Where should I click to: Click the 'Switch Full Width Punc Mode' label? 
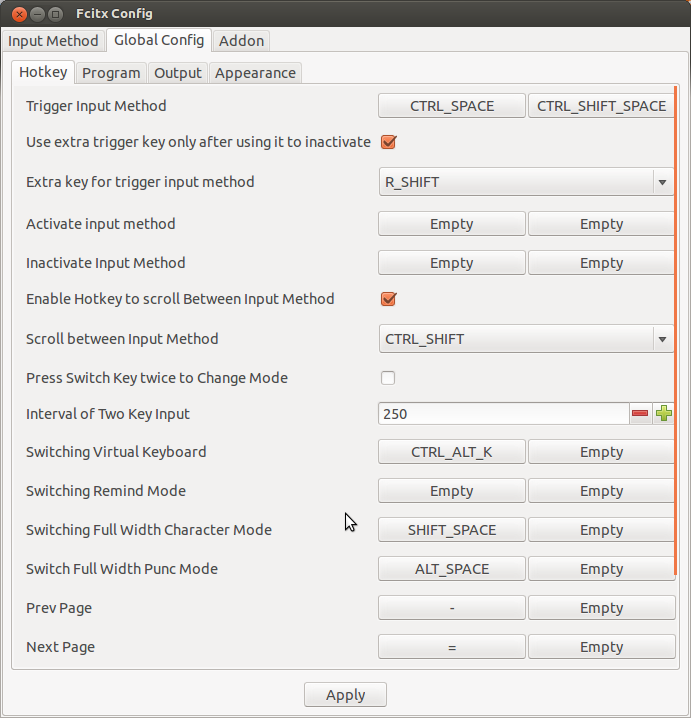[122, 569]
